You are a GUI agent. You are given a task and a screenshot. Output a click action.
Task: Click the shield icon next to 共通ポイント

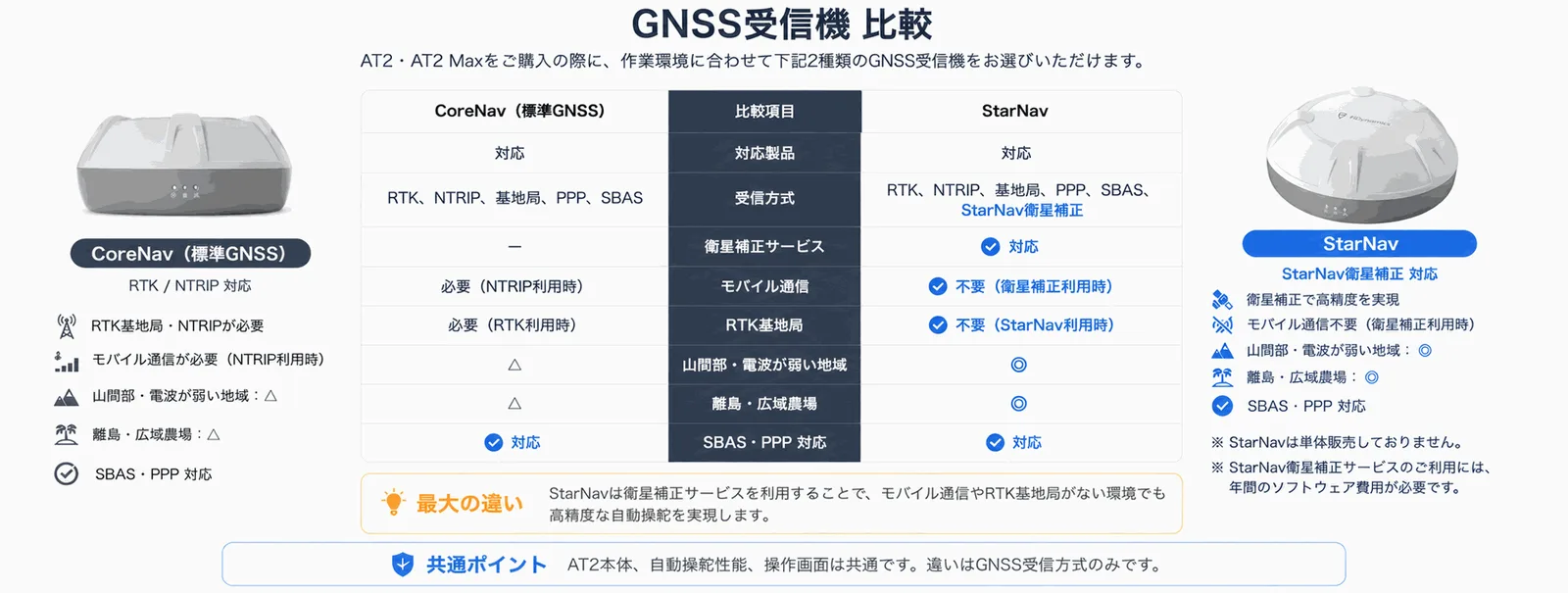coord(403,565)
